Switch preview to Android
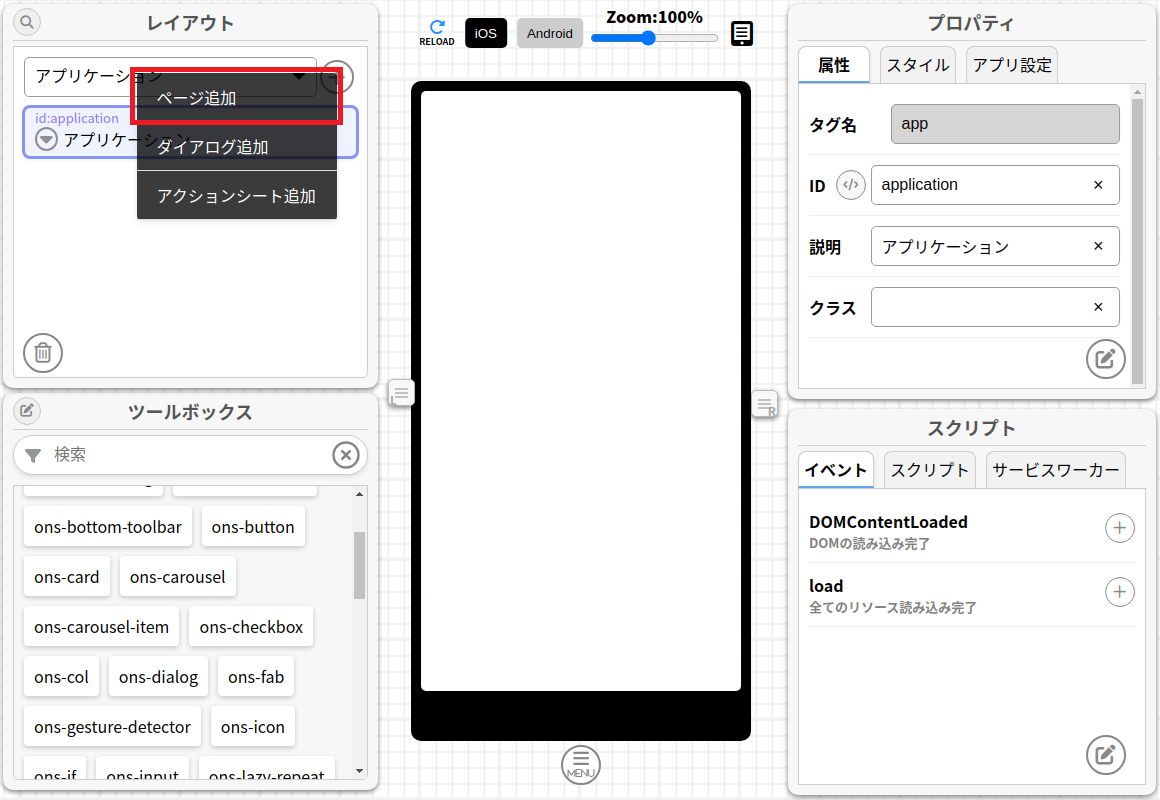This screenshot has width=1160, height=800. (x=549, y=33)
